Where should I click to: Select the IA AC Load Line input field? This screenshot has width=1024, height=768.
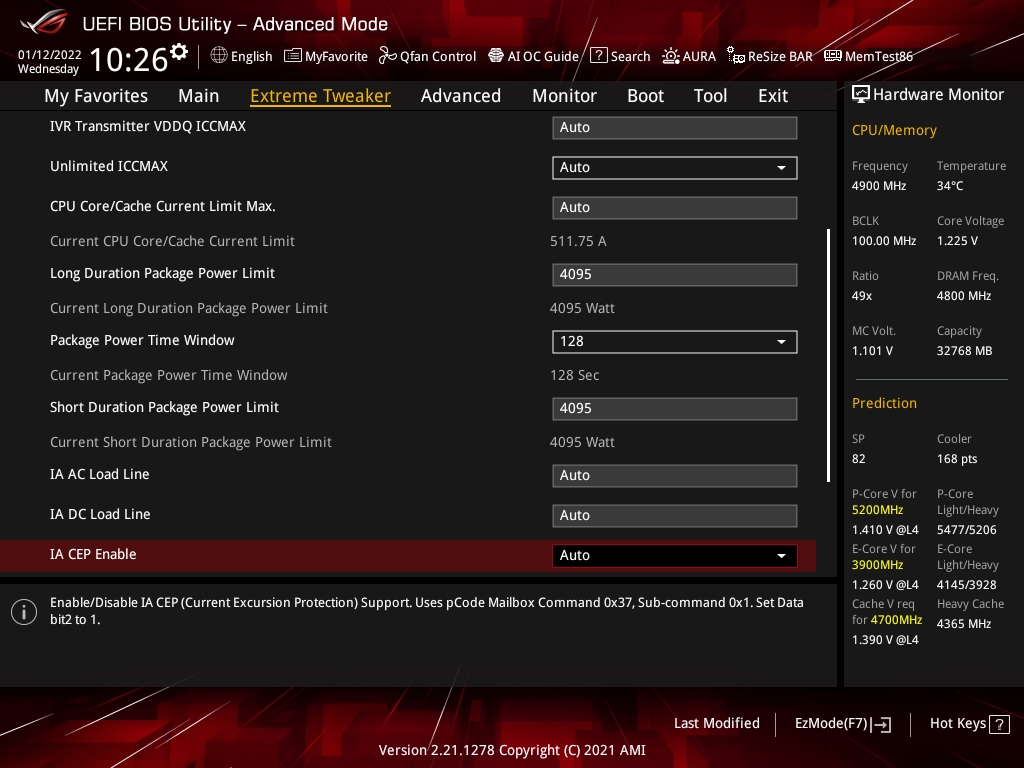coord(674,476)
